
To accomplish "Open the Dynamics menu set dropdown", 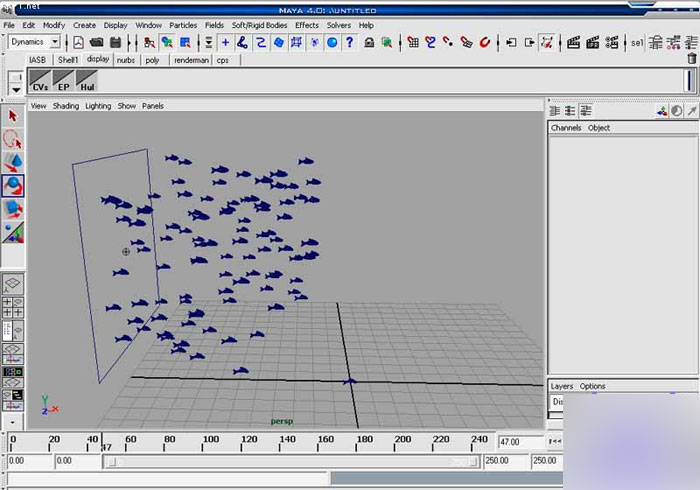I will (x=54, y=42).
